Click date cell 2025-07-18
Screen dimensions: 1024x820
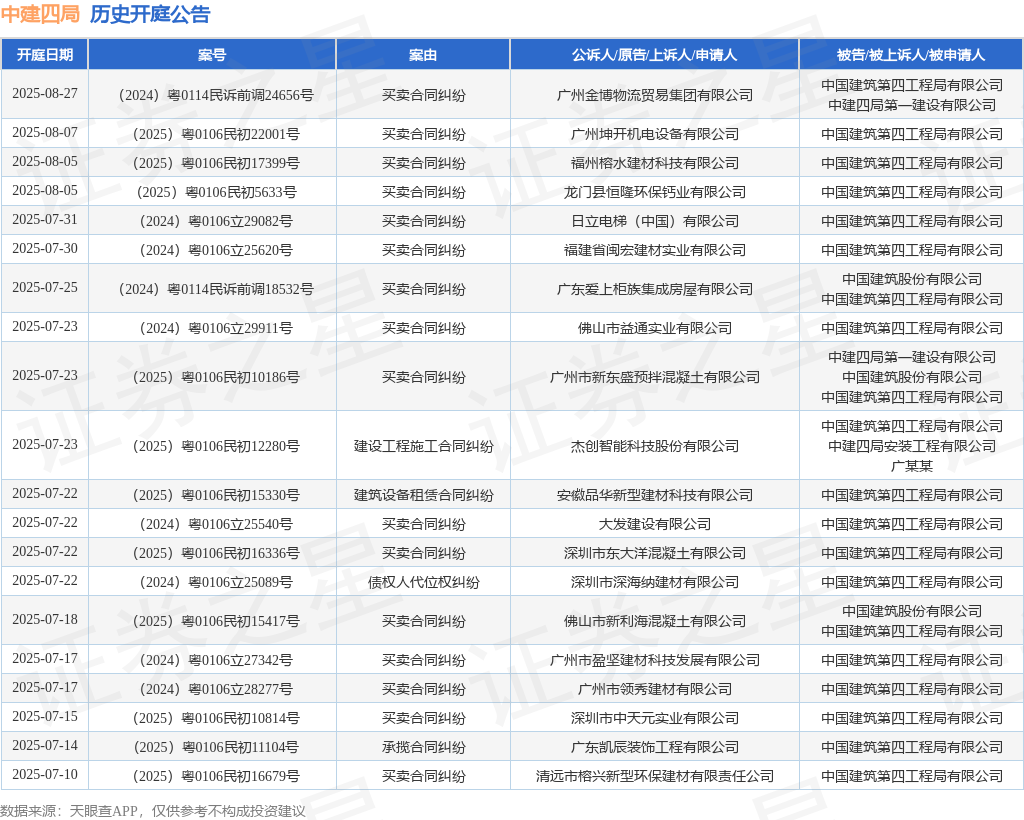pos(44,620)
